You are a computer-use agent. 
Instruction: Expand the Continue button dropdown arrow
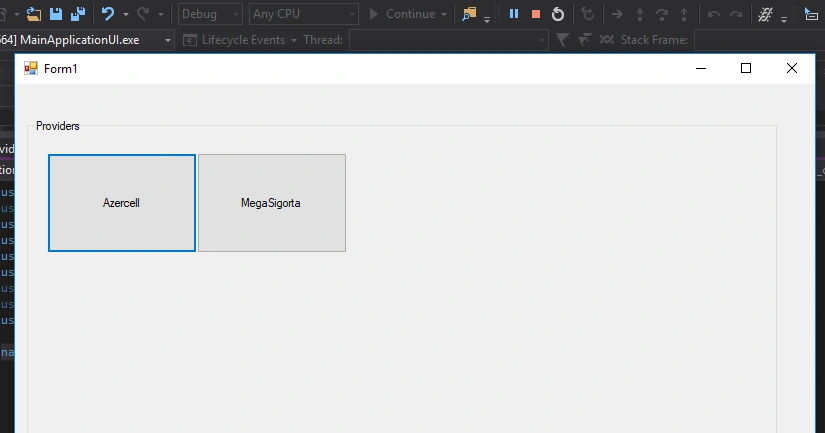tap(444, 15)
